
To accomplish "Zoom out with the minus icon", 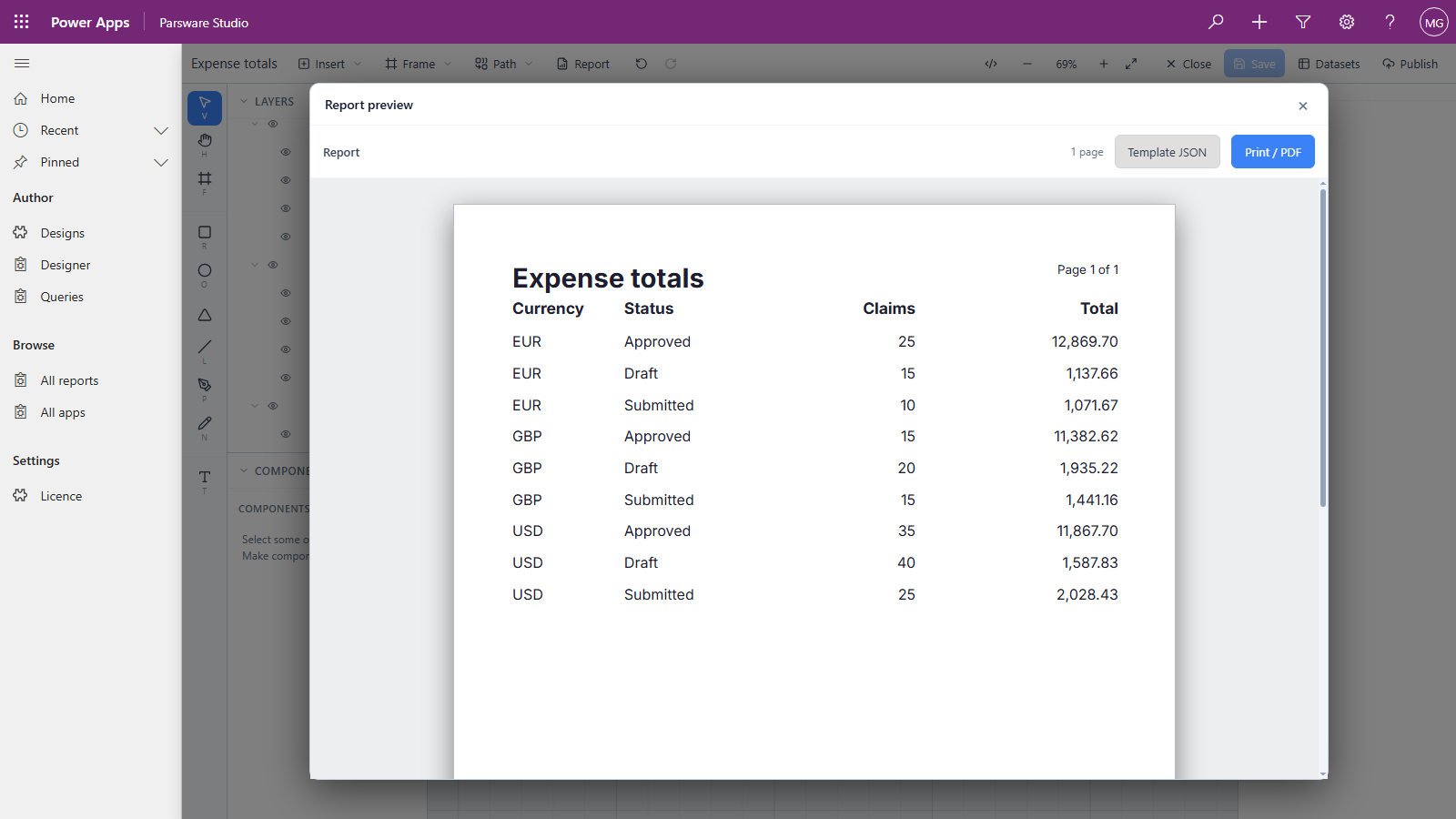I will (x=1027, y=64).
